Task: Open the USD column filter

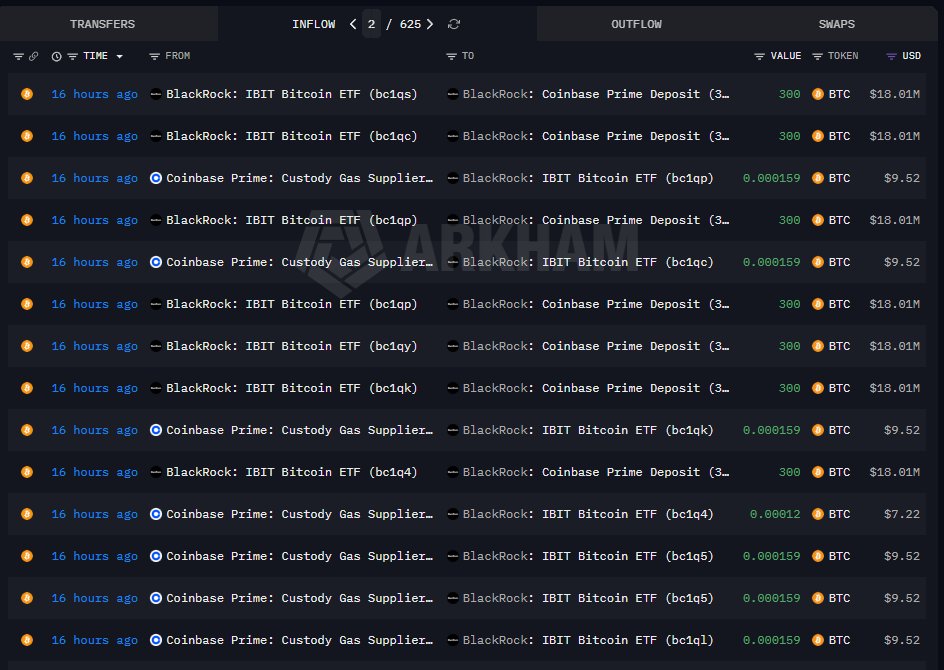Action: pyautogui.click(x=892, y=56)
